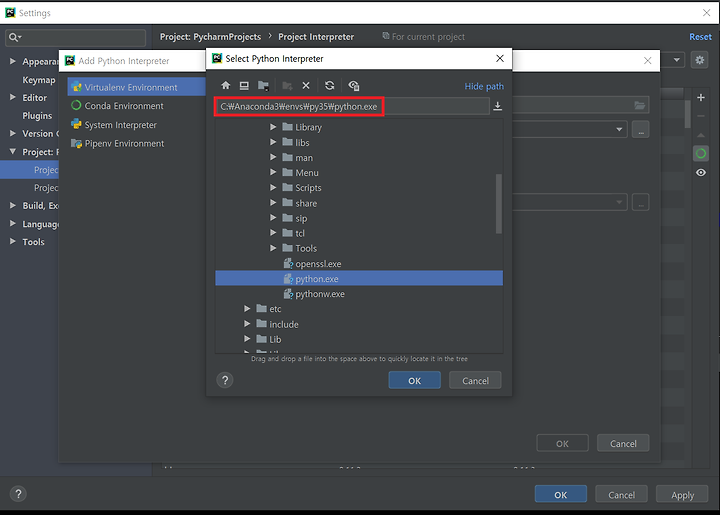The height and width of the screenshot is (515, 720).
Task: Open the interpreter gear settings icon
Action: coord(699,60)
